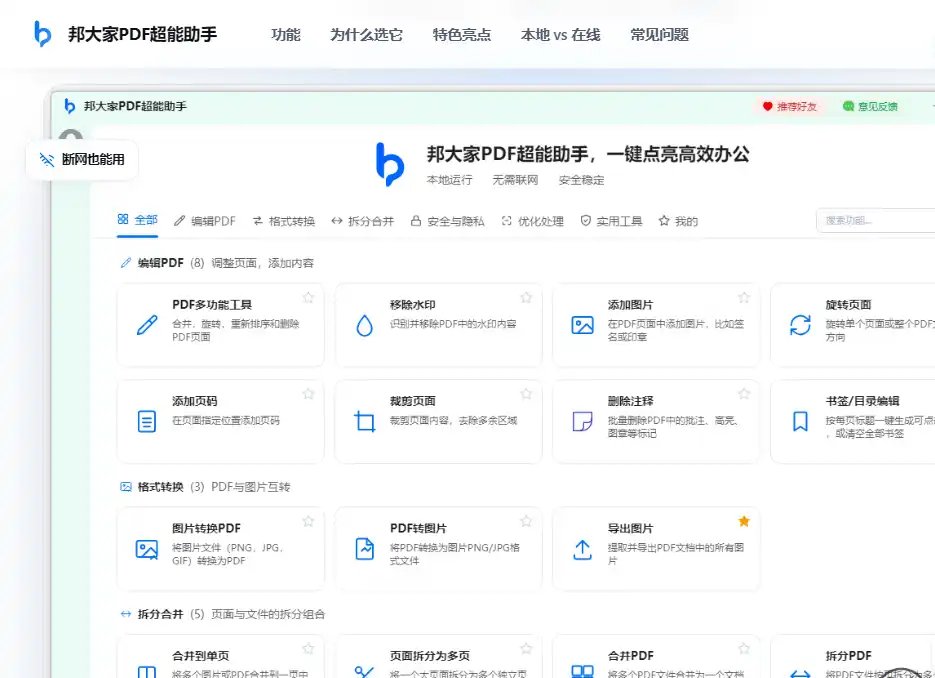935x678 pixels.
Task: Open 常见问题 navigation link
Action: 659,35
